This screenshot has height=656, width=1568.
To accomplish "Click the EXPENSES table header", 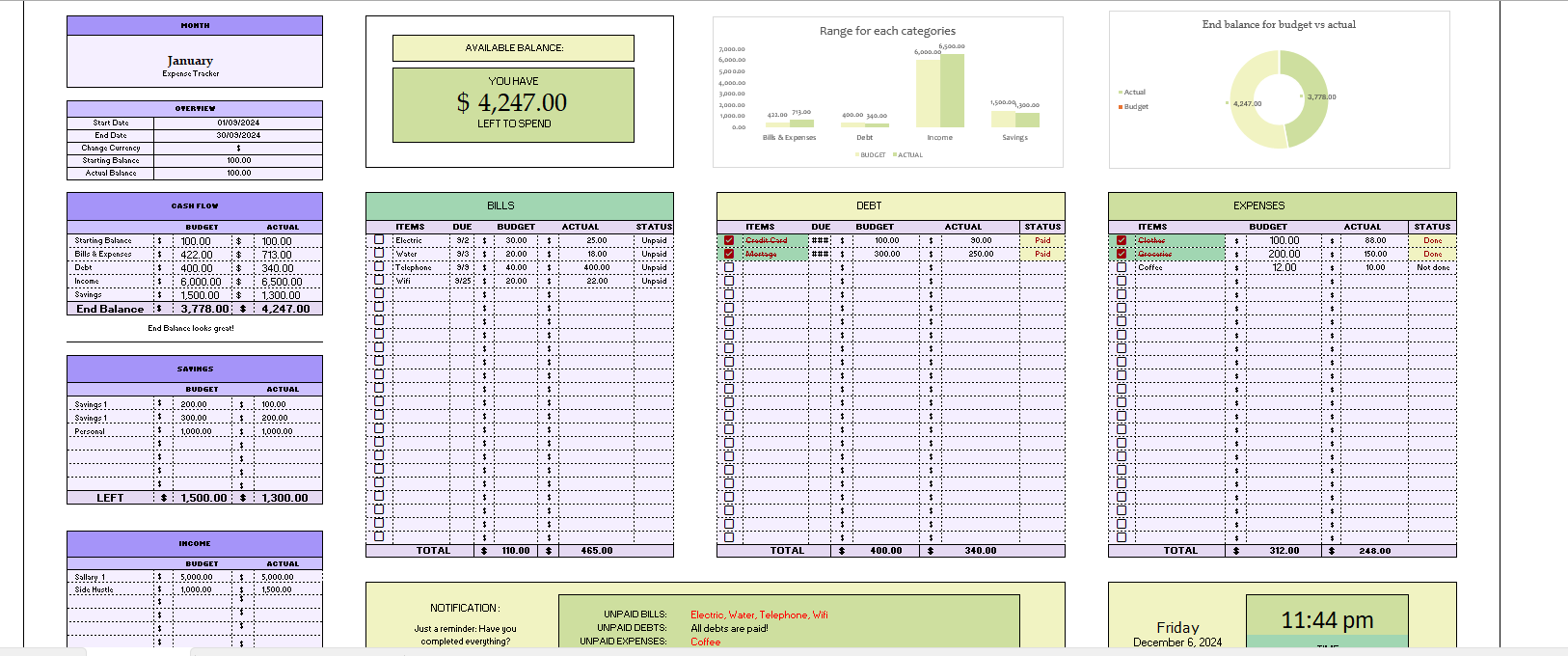I will [1283, 205].
